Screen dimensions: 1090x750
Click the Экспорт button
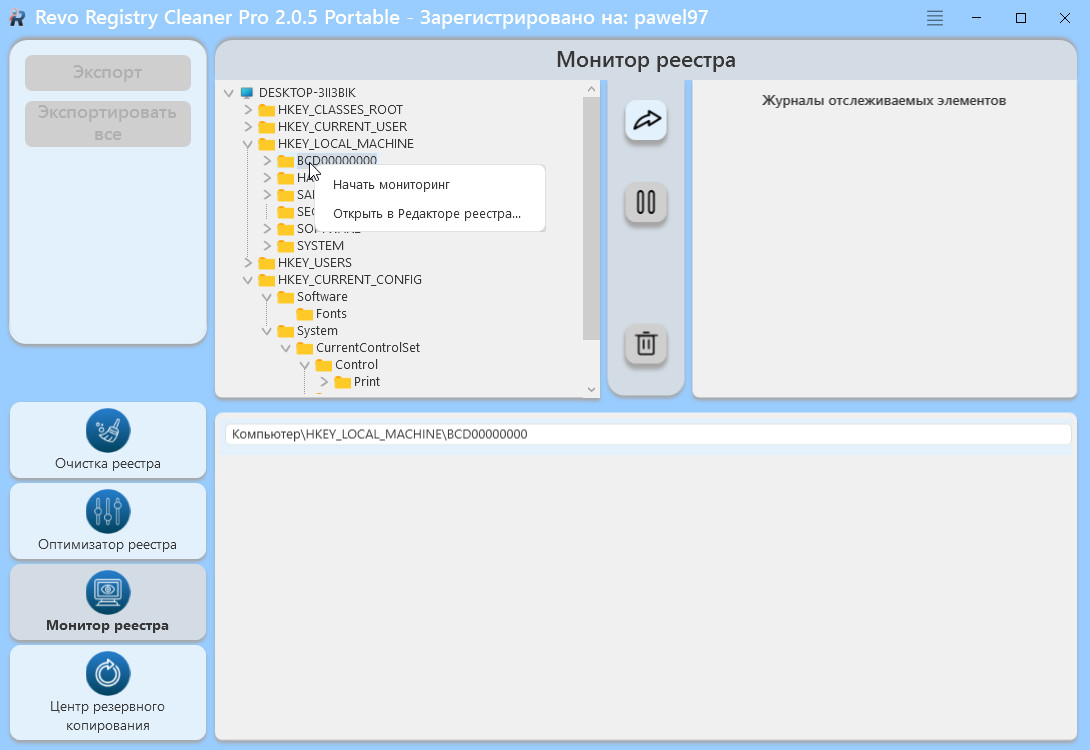108,73
